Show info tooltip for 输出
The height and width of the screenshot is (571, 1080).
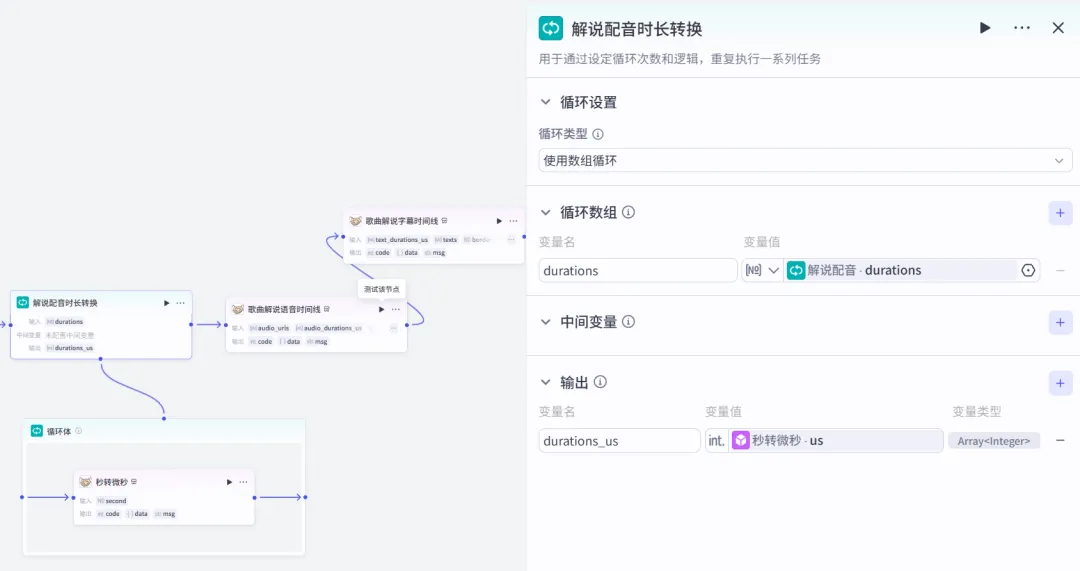tap(600, 382)
